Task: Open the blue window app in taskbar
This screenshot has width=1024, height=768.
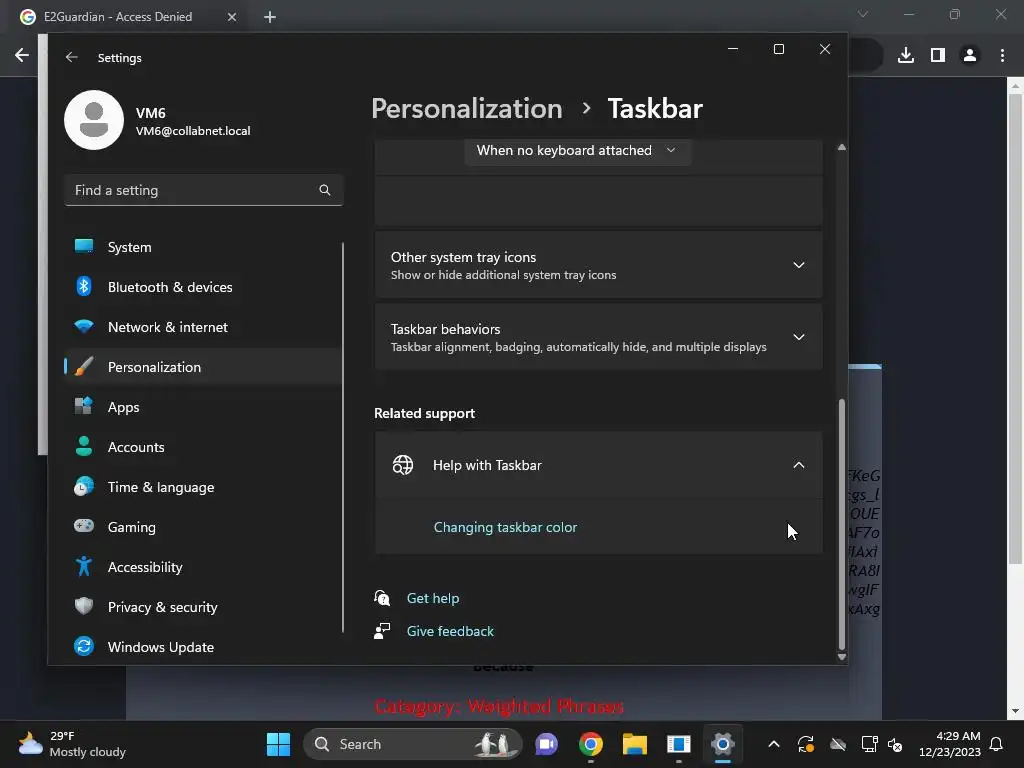Action: tap(679, 744)
